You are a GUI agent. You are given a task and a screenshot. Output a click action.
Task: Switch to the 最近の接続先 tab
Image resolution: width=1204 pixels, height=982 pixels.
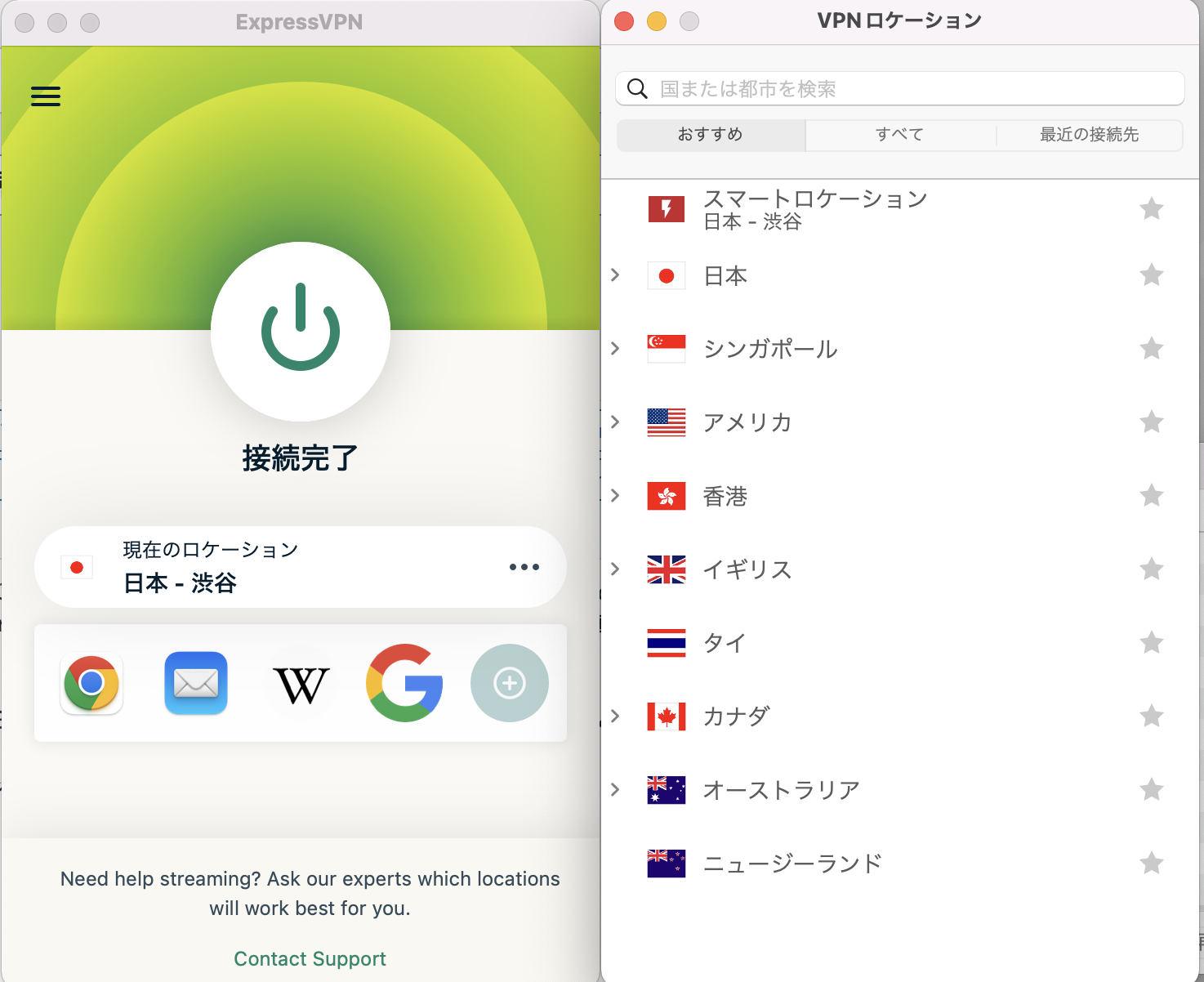pyautogui.click(x=1089, y=135)
